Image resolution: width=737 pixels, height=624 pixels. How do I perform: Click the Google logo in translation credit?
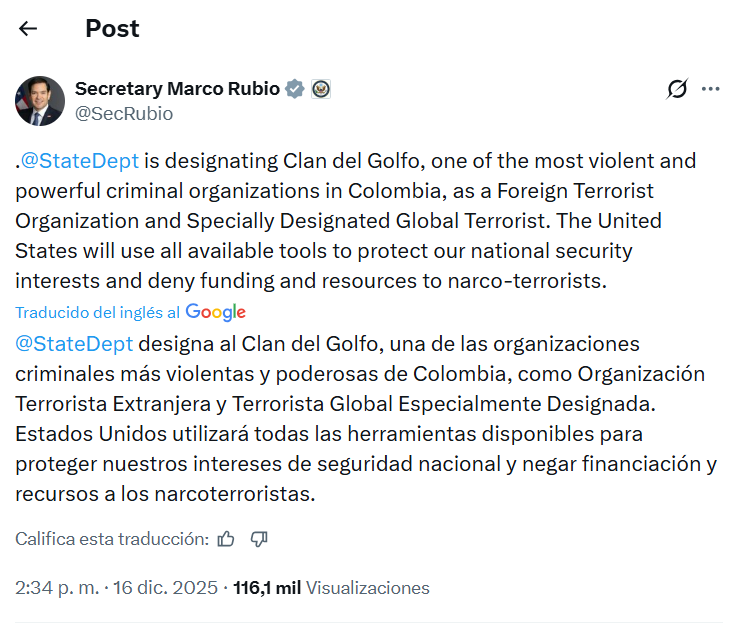(215, 312)
